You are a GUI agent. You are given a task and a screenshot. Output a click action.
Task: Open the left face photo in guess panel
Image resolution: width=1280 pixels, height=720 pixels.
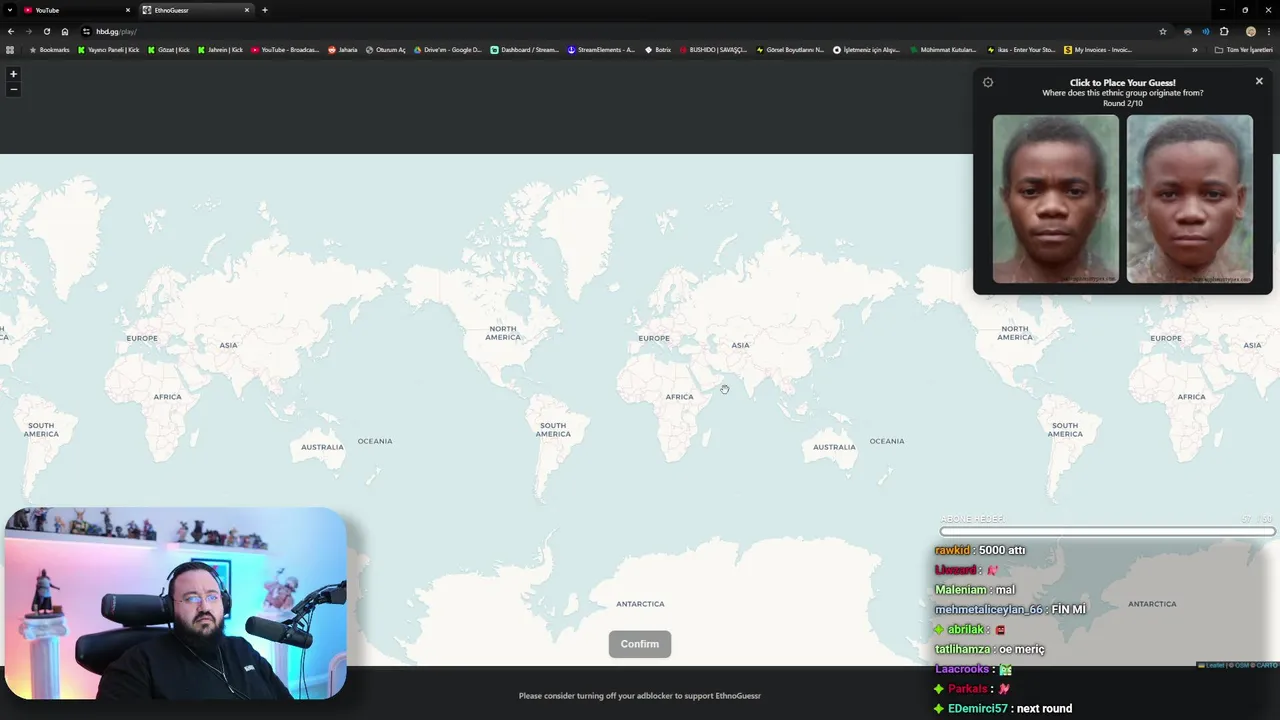click(1056, 199)
